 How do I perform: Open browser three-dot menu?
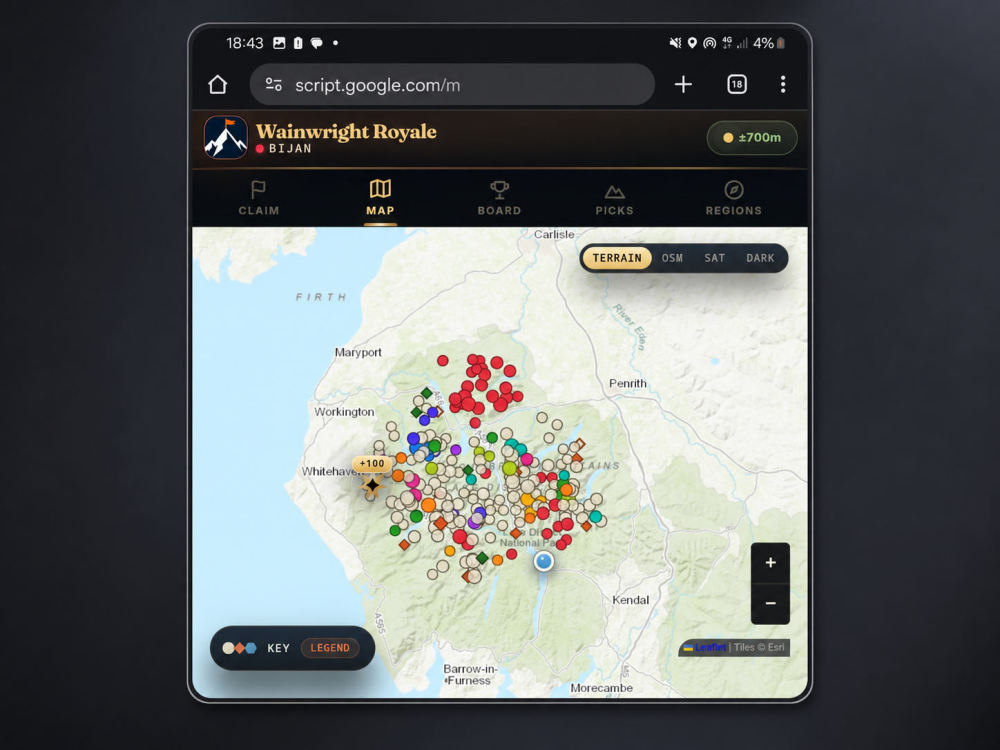coord(783,84)
